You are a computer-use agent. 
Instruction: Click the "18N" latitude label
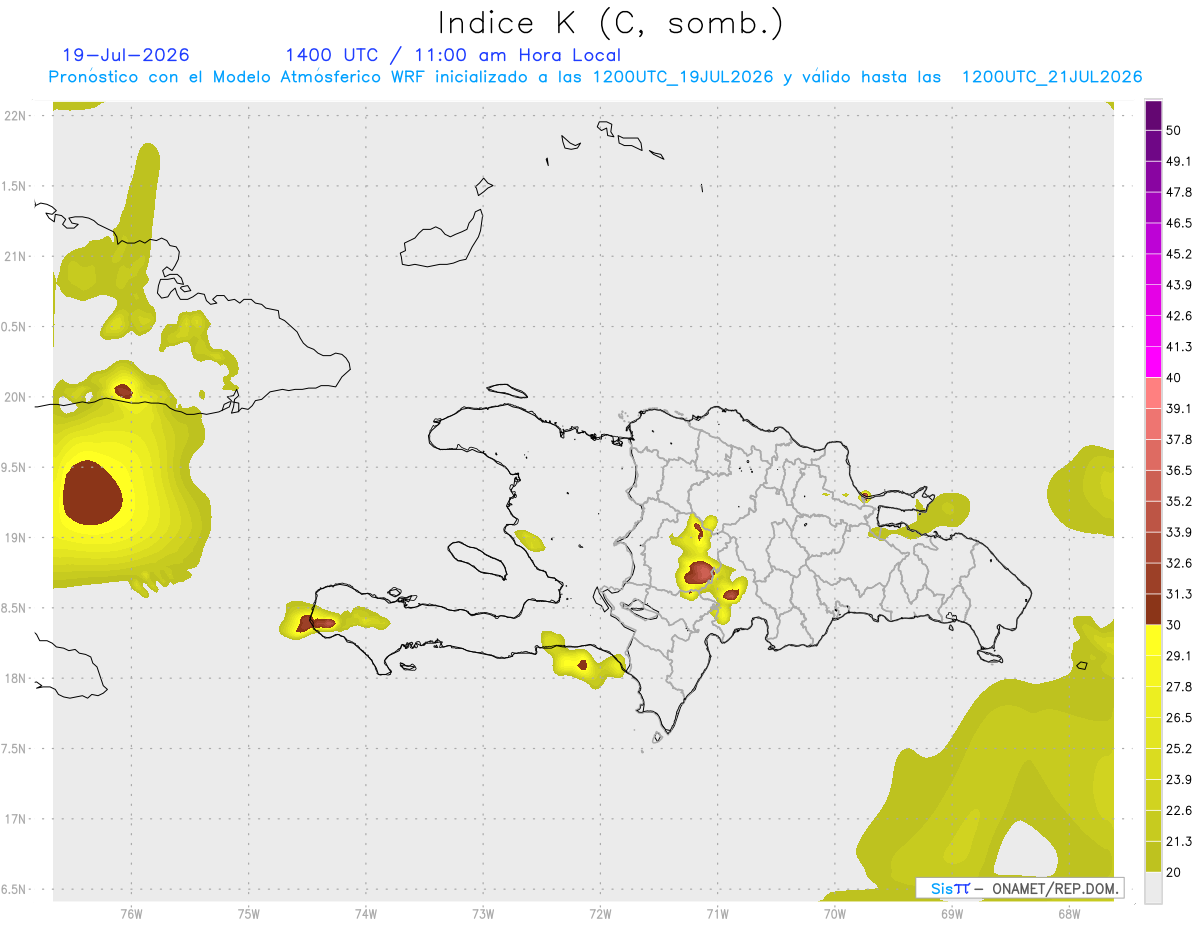pos(15,679)
